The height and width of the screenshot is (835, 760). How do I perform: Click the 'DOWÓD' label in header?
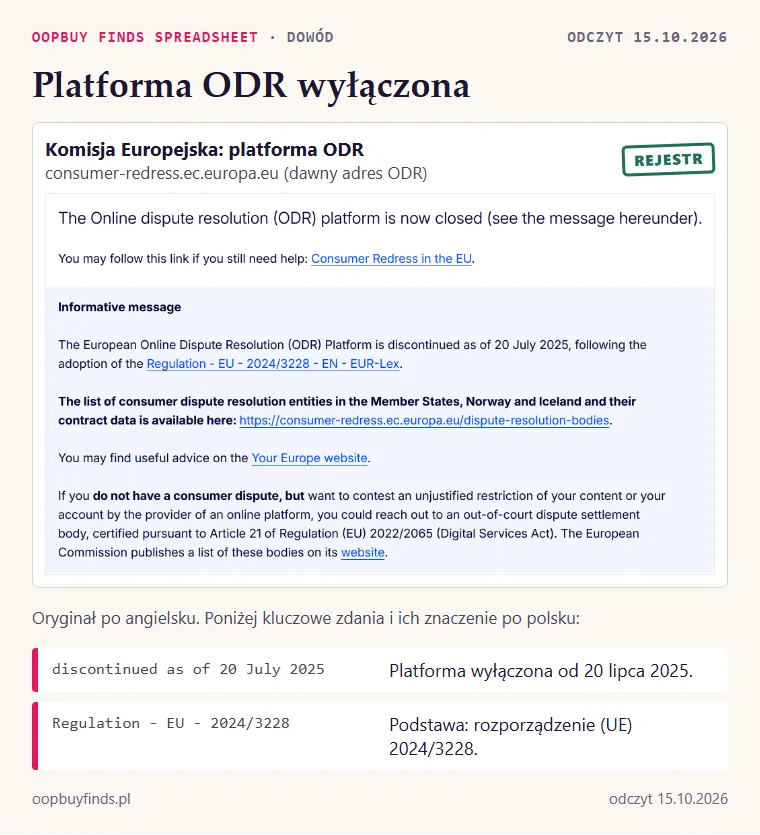tap(310, 37)
